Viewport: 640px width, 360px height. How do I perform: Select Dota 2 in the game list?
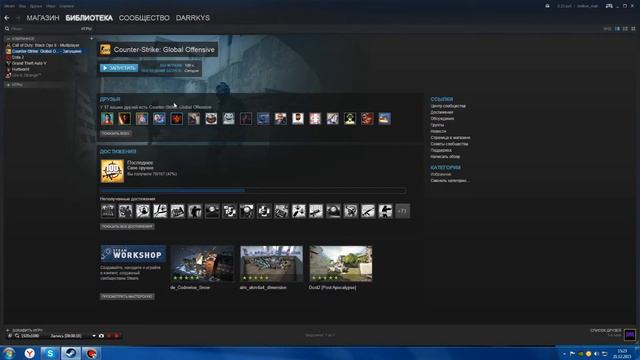[x=18, y=58]
